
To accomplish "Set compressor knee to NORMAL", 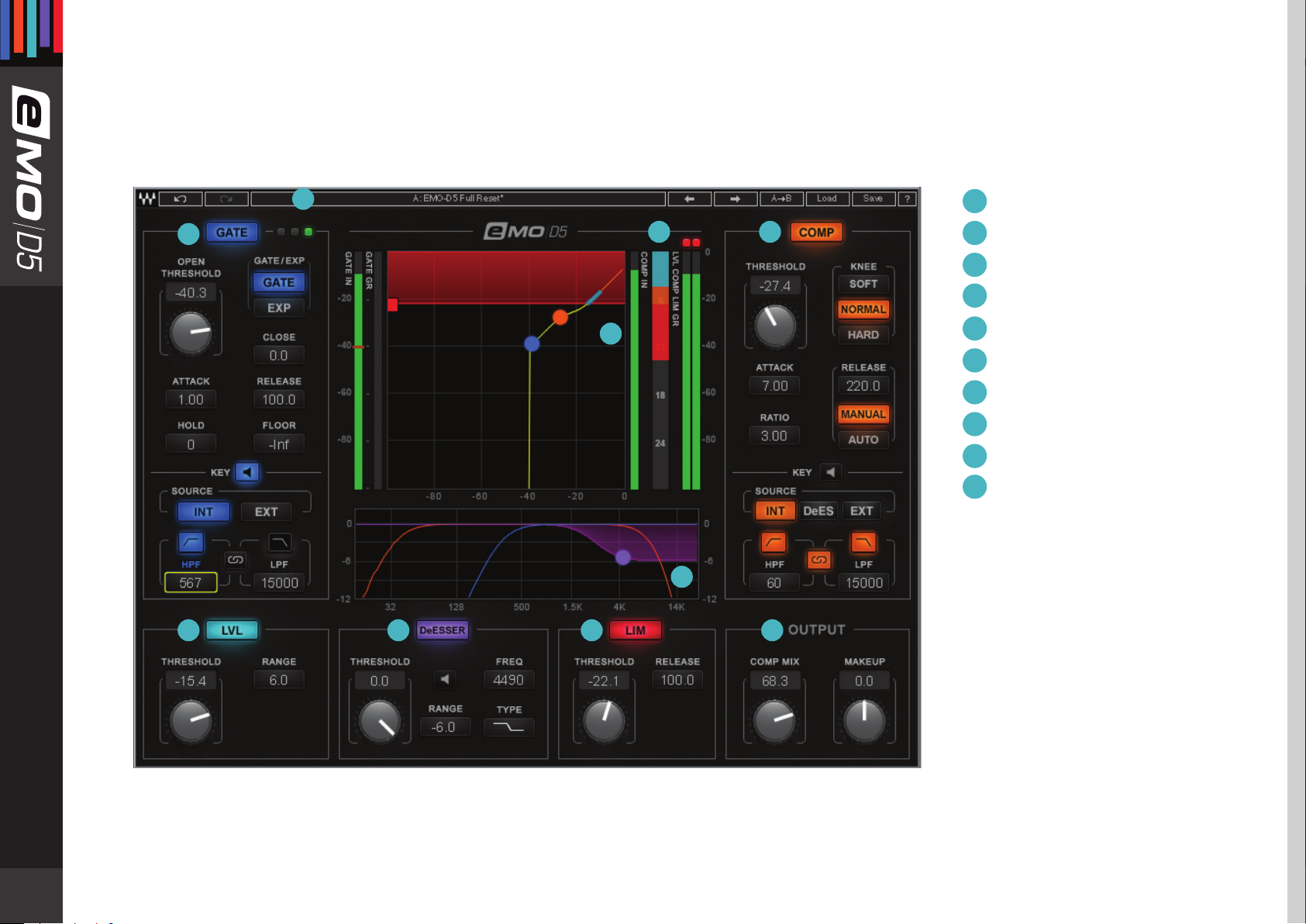I will (863, 309).
